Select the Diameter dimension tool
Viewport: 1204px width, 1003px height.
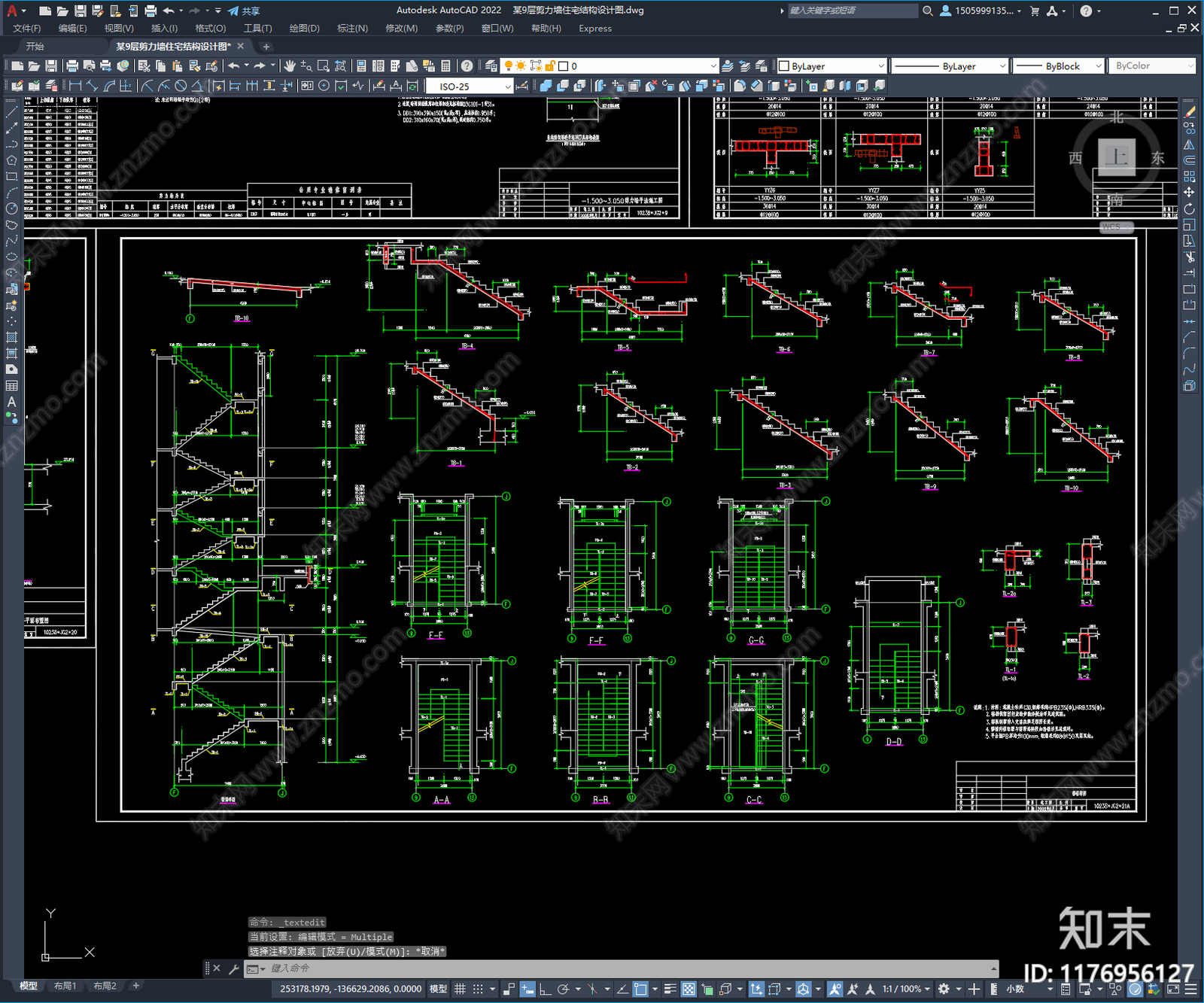tap(181, 86)
